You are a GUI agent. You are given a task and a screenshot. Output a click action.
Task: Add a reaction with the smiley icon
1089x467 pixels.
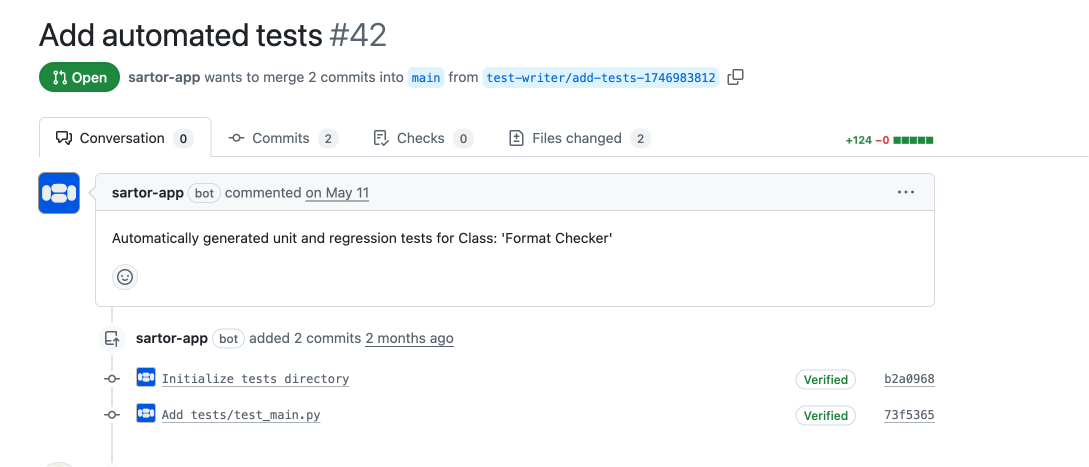pyautogui.click(x=125, y=277)
